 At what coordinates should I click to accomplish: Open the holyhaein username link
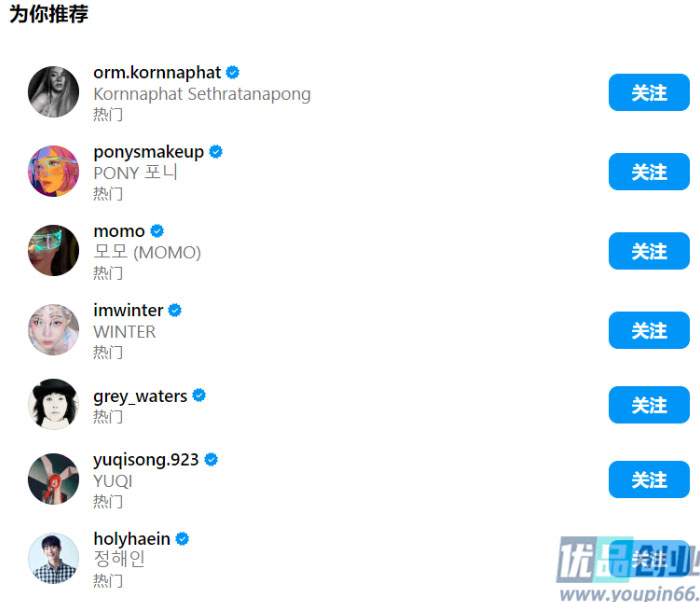pos(132,539)
